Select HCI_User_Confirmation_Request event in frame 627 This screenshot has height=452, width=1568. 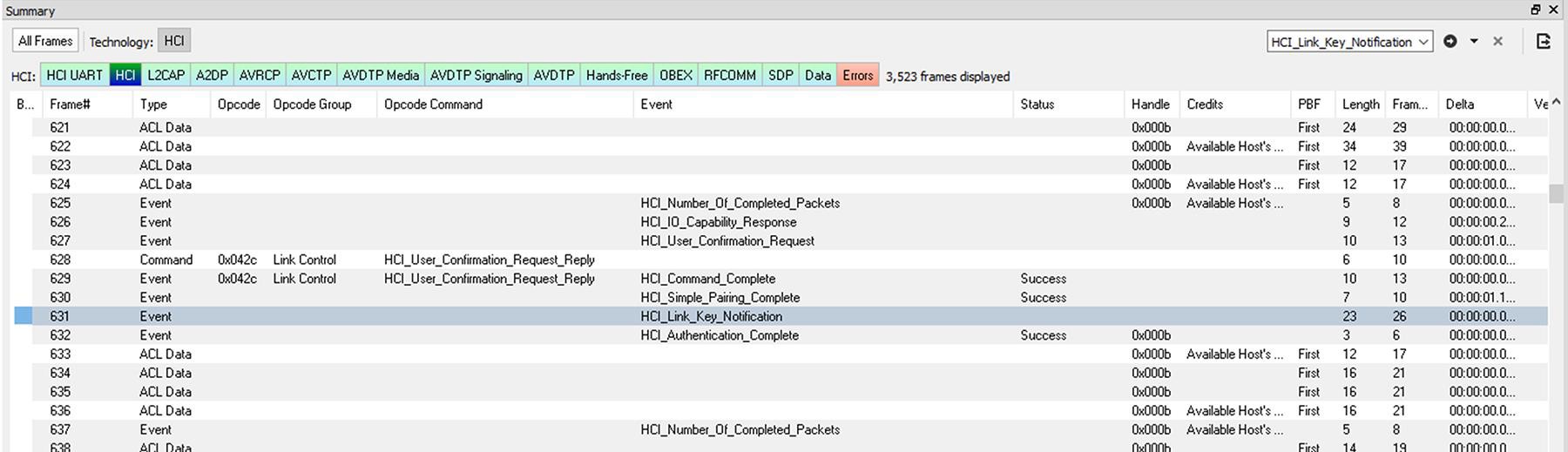tap(727, 241)
